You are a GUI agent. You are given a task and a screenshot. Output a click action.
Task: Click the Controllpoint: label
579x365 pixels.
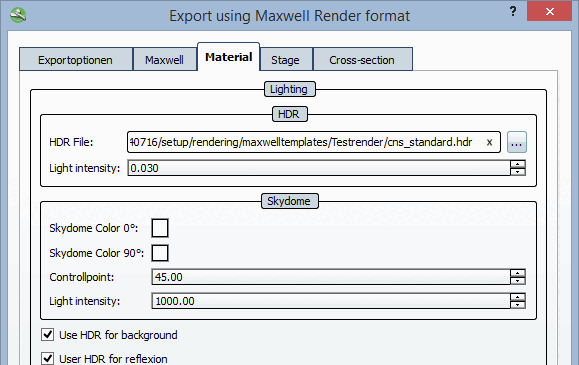82,277
